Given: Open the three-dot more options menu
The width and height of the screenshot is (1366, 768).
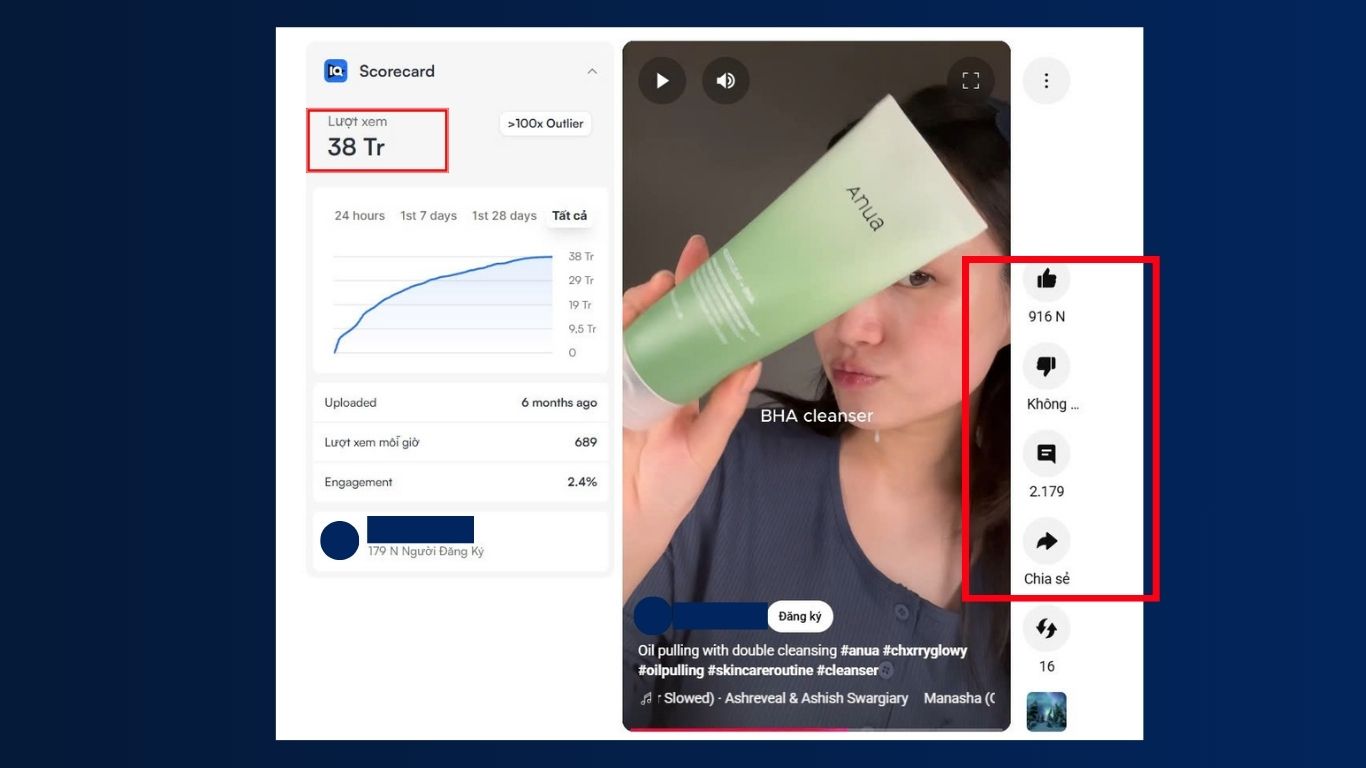Looking at the screenshot, I should click(1047, 81).
